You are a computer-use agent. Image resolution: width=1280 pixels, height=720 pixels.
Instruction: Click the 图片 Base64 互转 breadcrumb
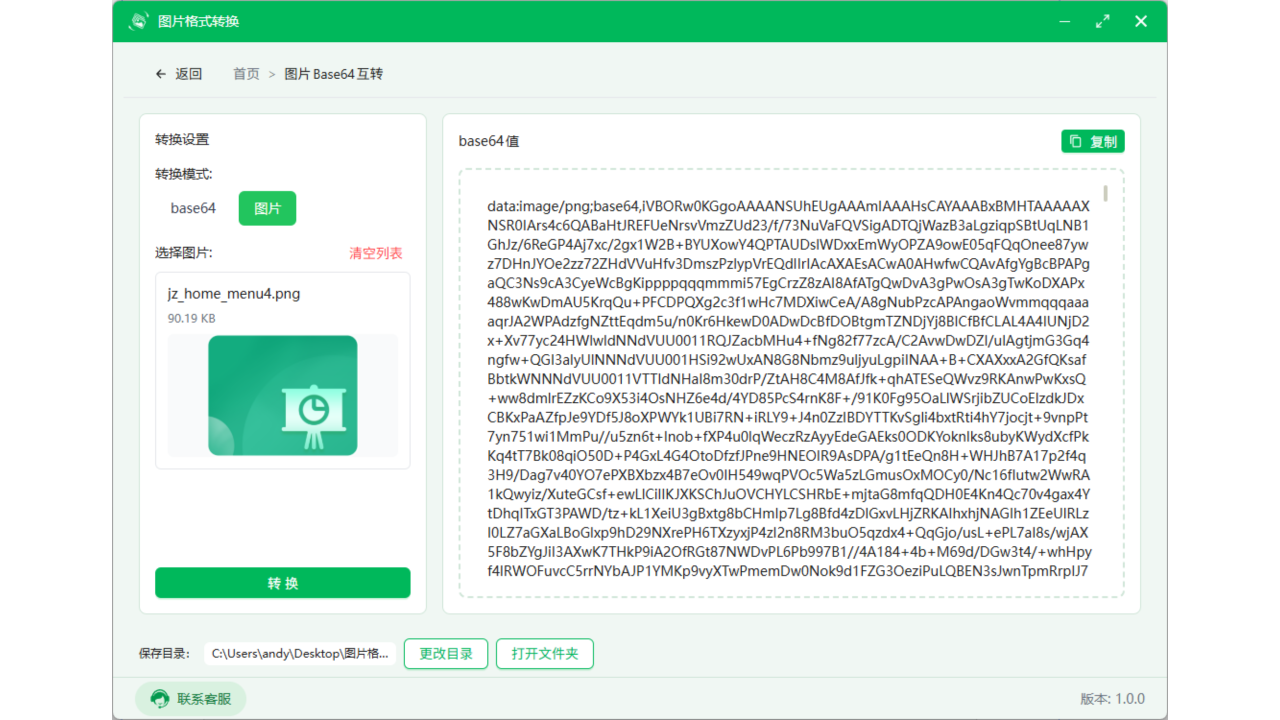pyautogui.click(x=334, y=74)
